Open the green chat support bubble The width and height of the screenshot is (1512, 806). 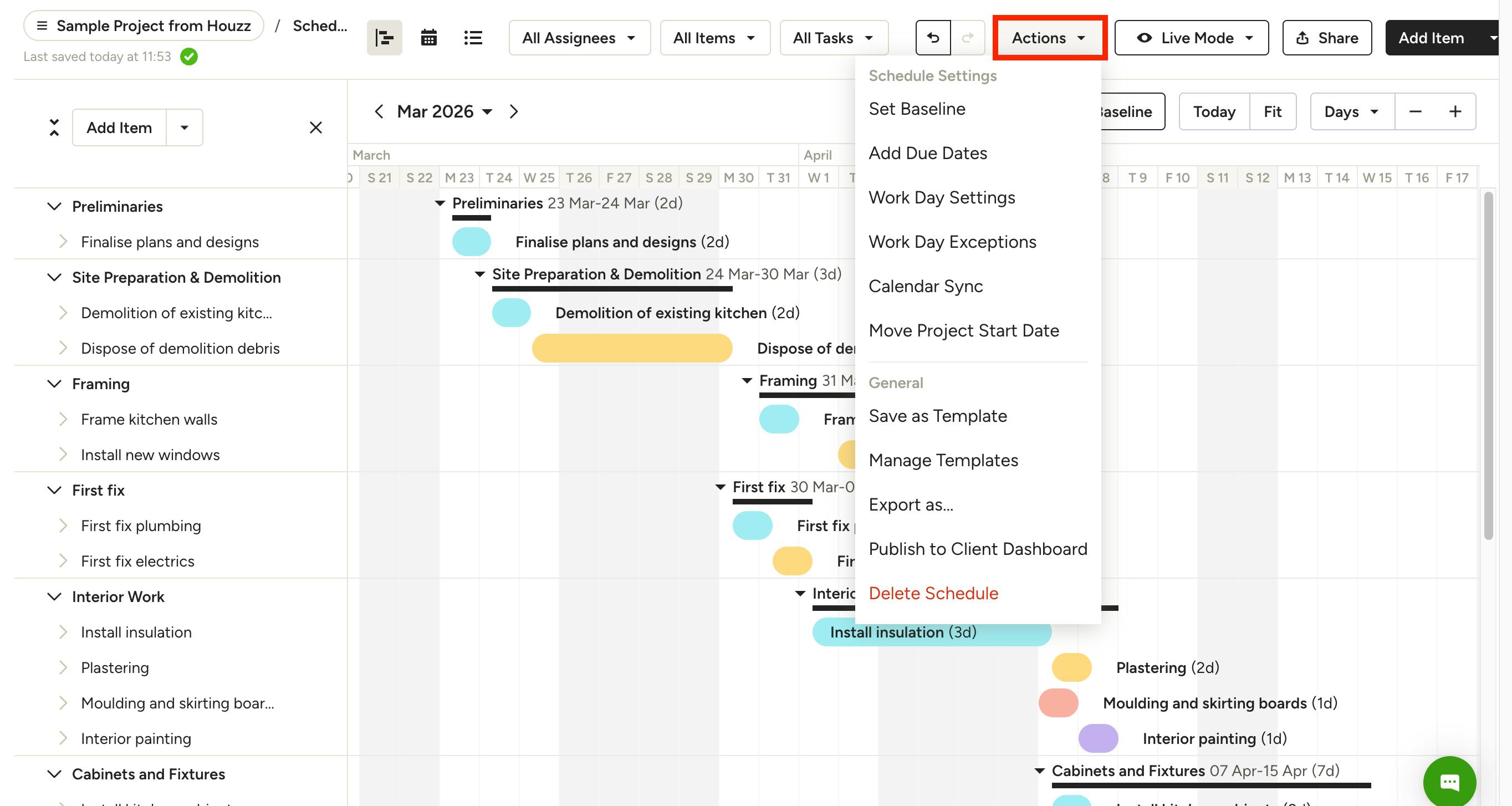coord(1449,782)
